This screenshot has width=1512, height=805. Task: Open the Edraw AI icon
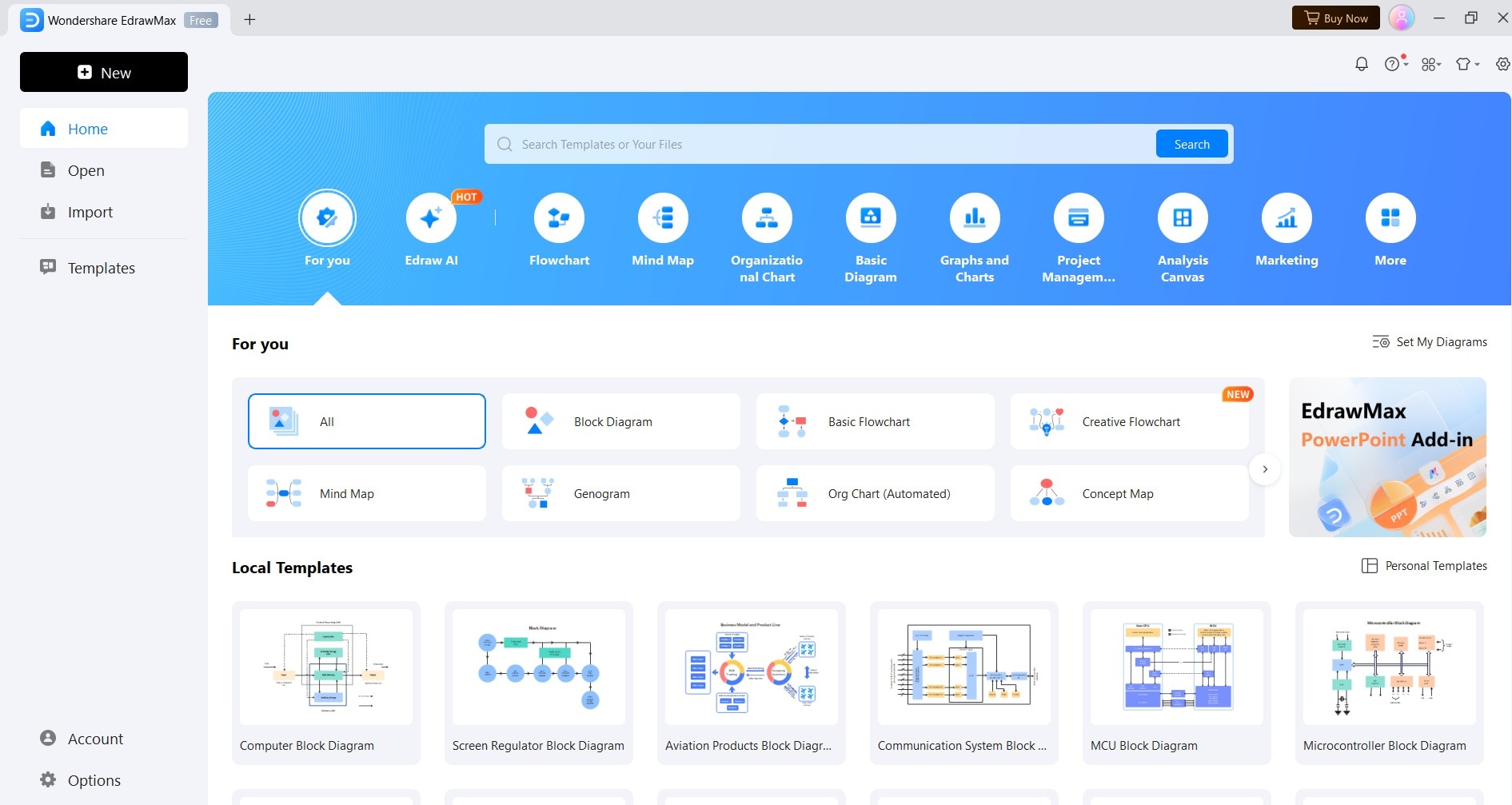431,217
